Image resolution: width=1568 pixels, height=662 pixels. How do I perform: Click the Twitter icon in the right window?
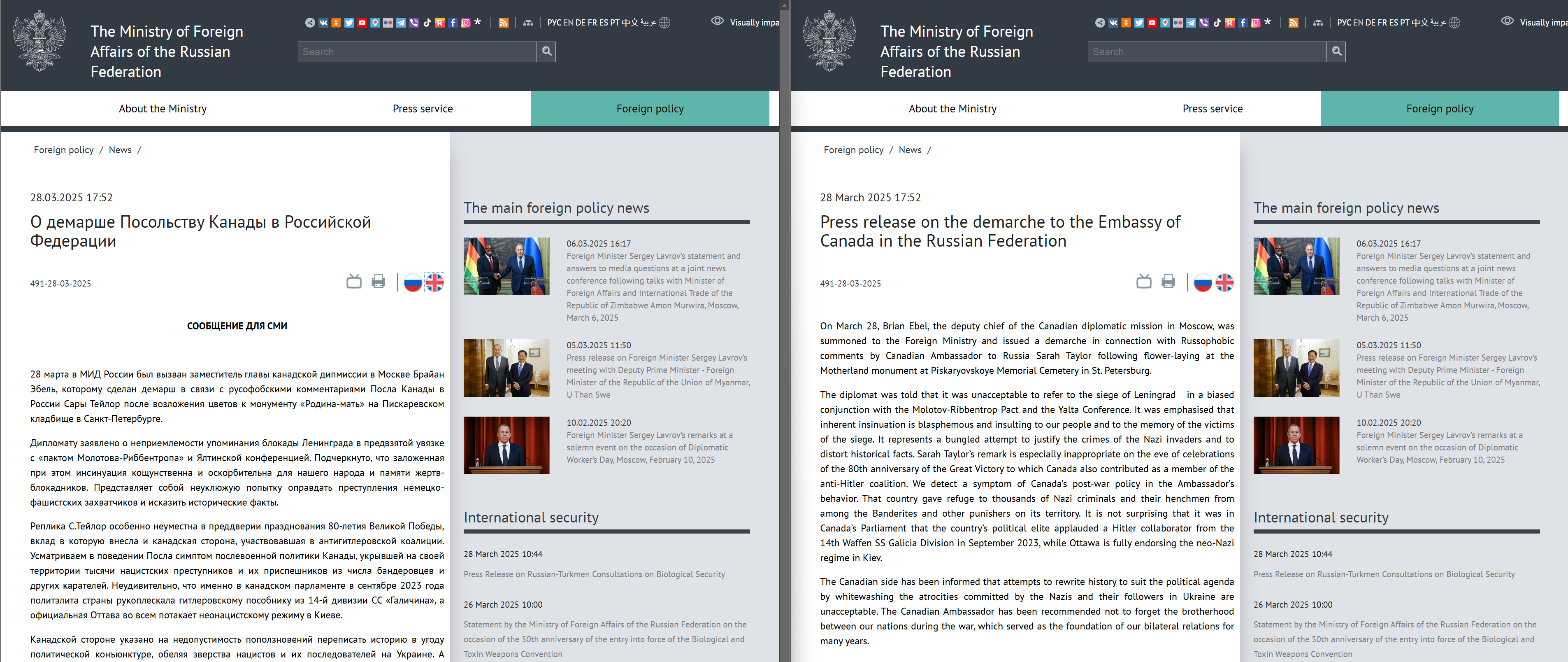1139,23
